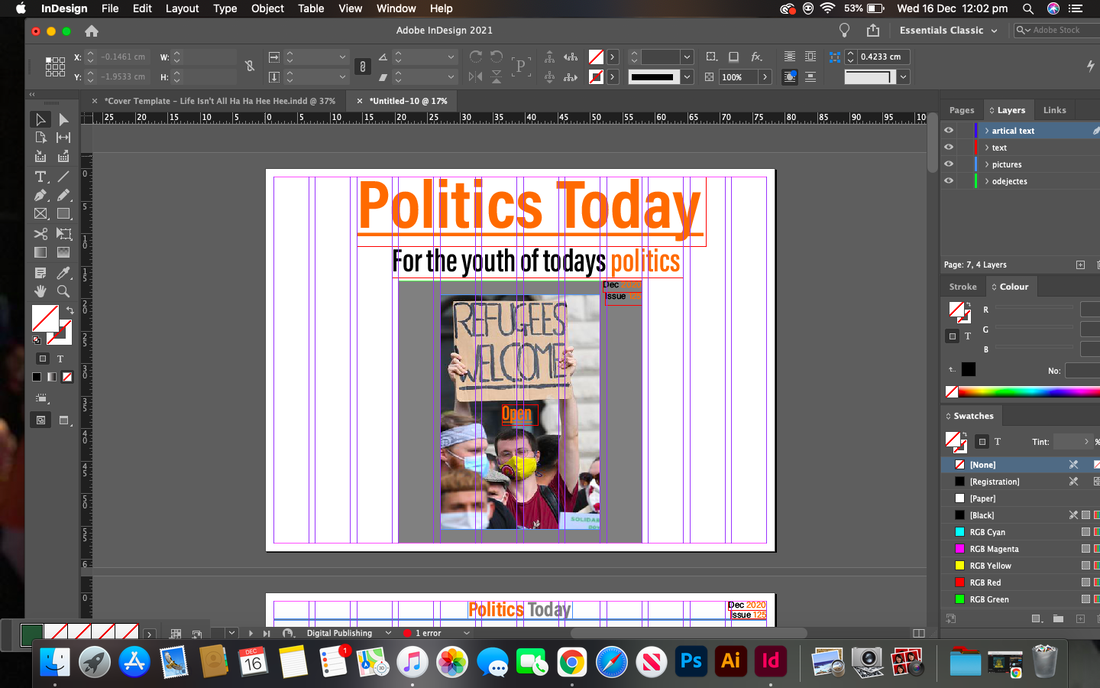Image resolution: width=1100 pixels, height=688 pixels.
Task: Expand the artical text layer
Action: coord(986,130)
